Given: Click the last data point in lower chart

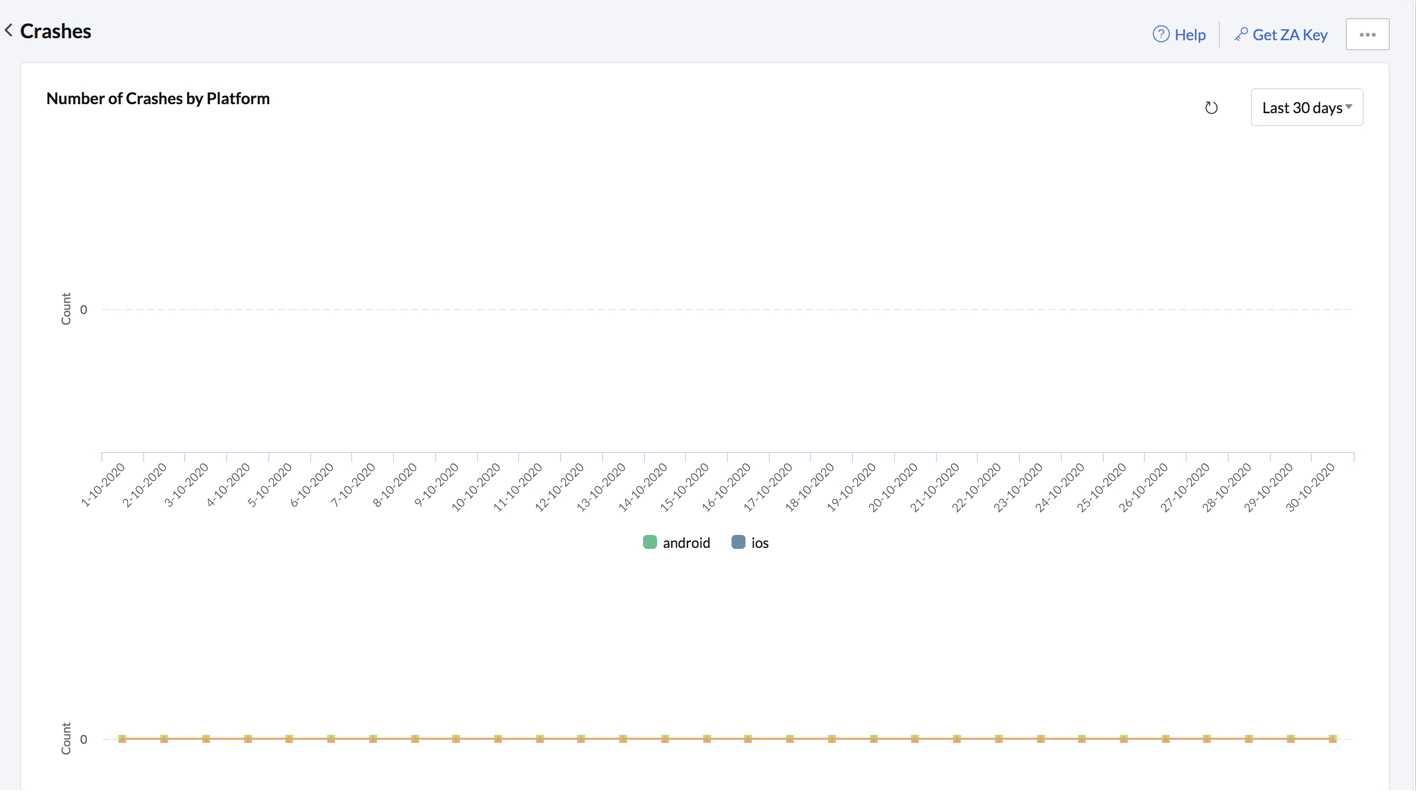Looking at the screenshot, I should (x=1333, y=739).
